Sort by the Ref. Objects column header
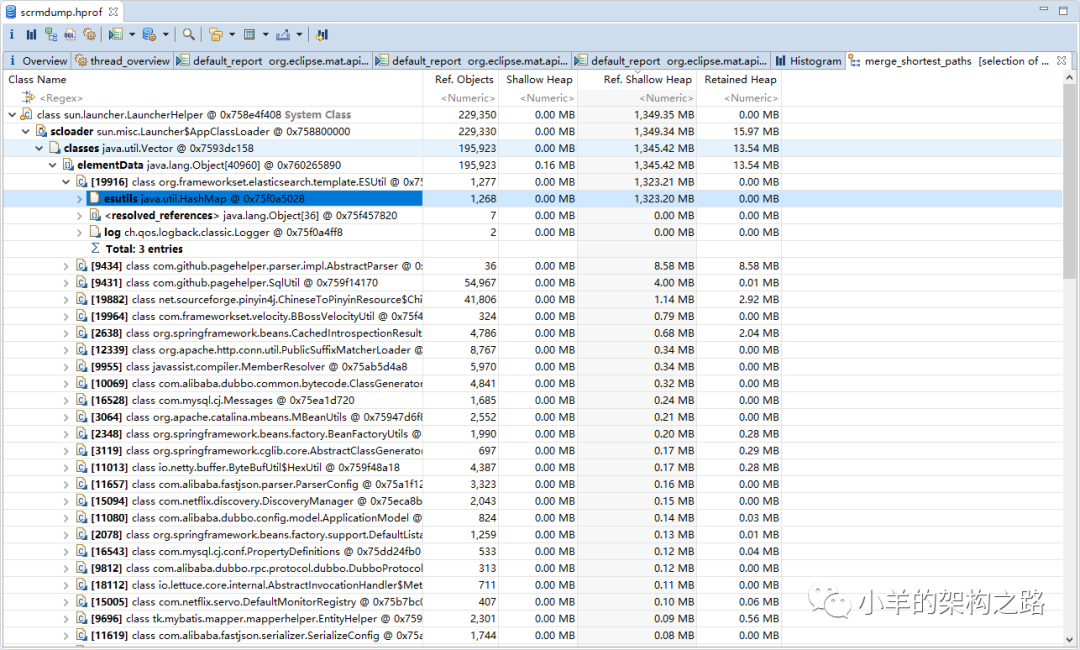This screenshot has width=1080, height=650. click(463, 79)
